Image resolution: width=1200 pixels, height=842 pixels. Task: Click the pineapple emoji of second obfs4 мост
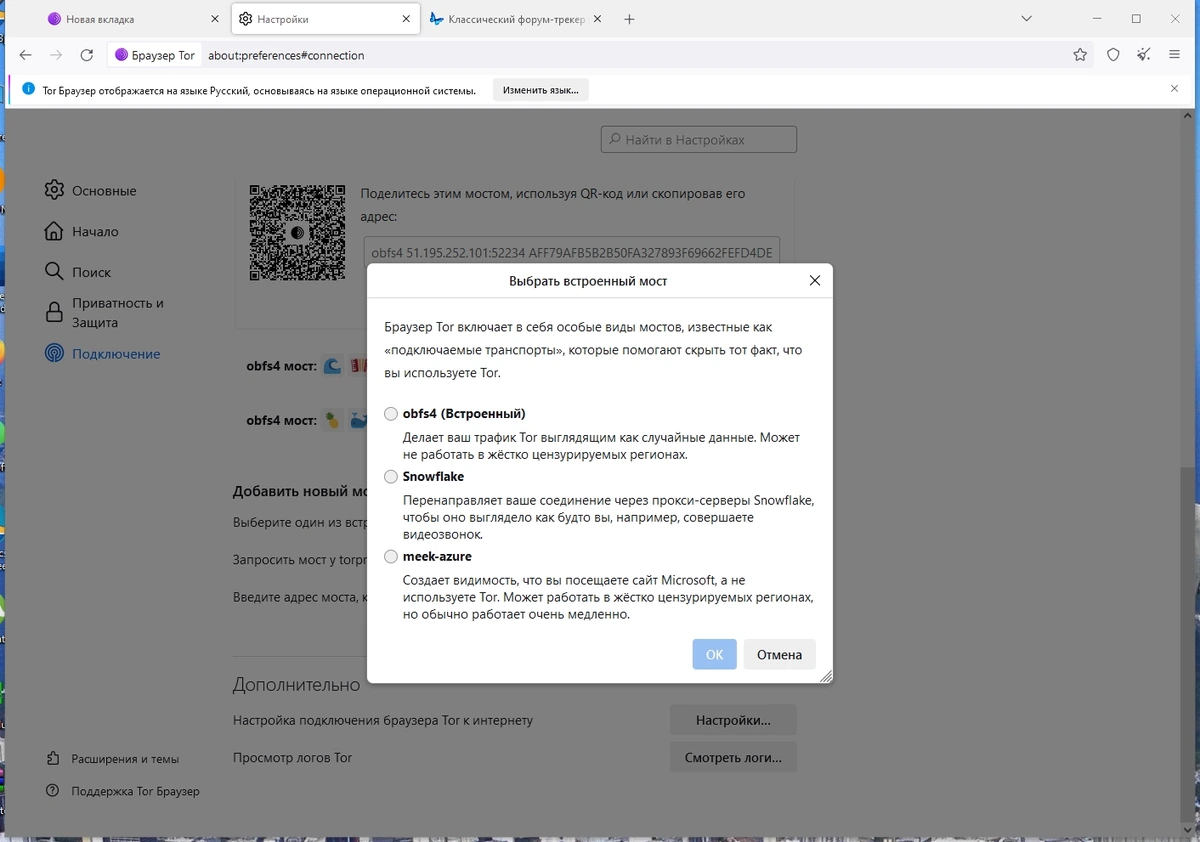pyautogui.click(x=333, y=420)
